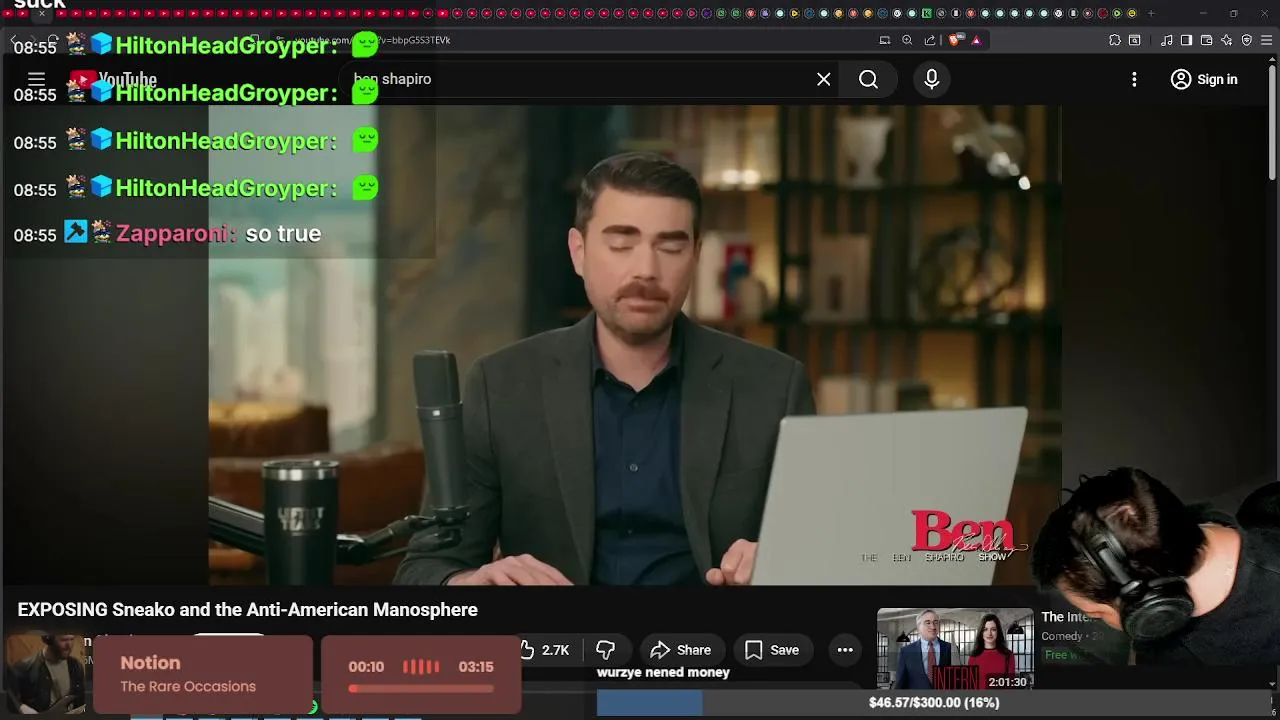This screenshot has height=720, width=1280.
Task: Click the YouTube search magnifier button
Action: [868, 79]
